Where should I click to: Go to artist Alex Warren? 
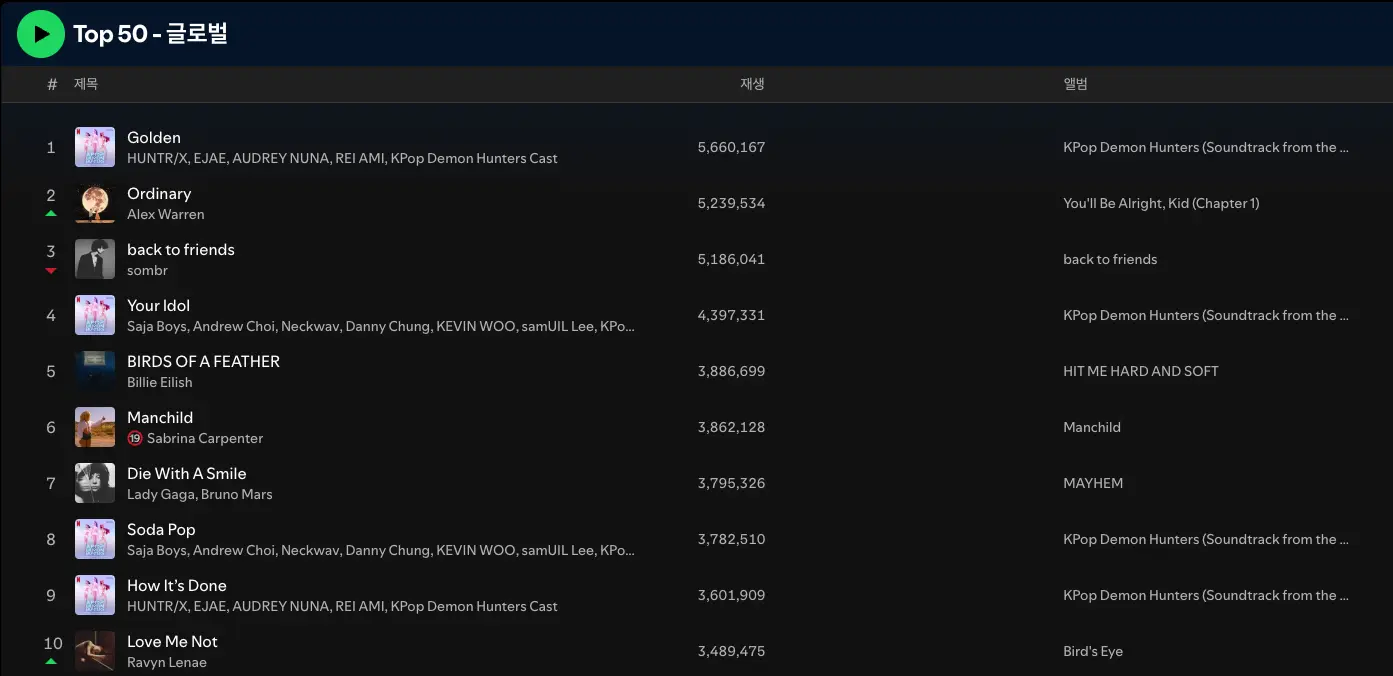(166, 214)
